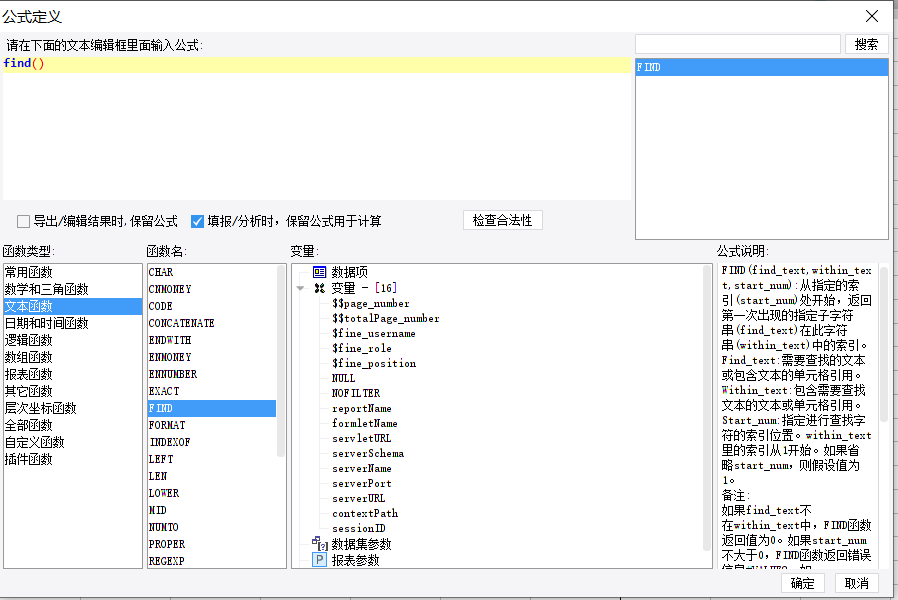This screenshot has width=898, height=600.
Task: Click the 数据集参数 dataset parameter icon
Action: (x=320, y=543)
